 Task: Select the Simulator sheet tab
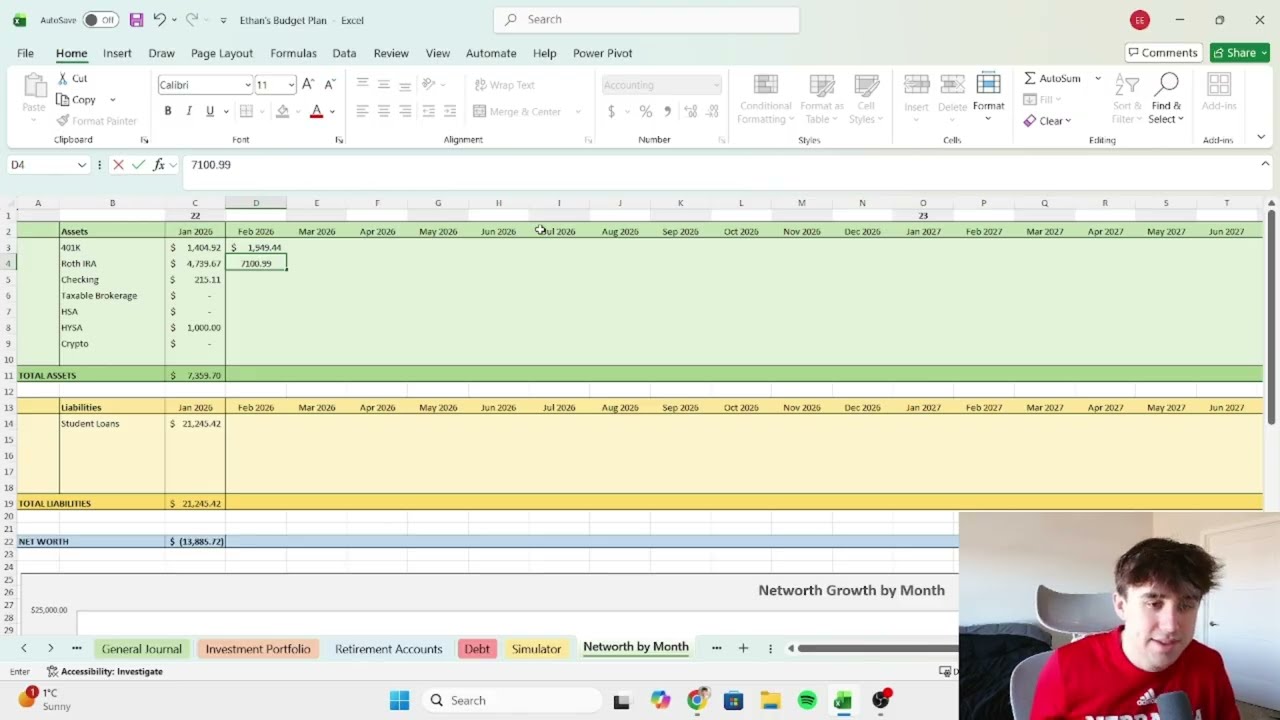pyautogui.click(x=536, y=649)
